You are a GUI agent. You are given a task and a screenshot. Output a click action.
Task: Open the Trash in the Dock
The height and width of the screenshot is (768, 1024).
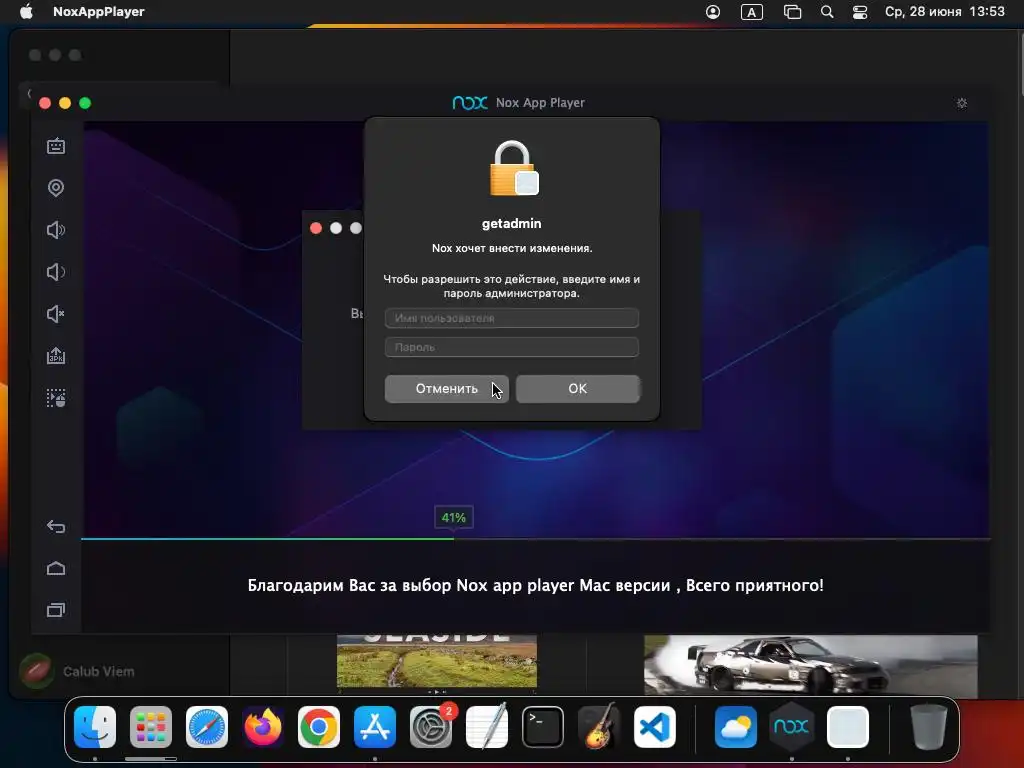(929, 727)
